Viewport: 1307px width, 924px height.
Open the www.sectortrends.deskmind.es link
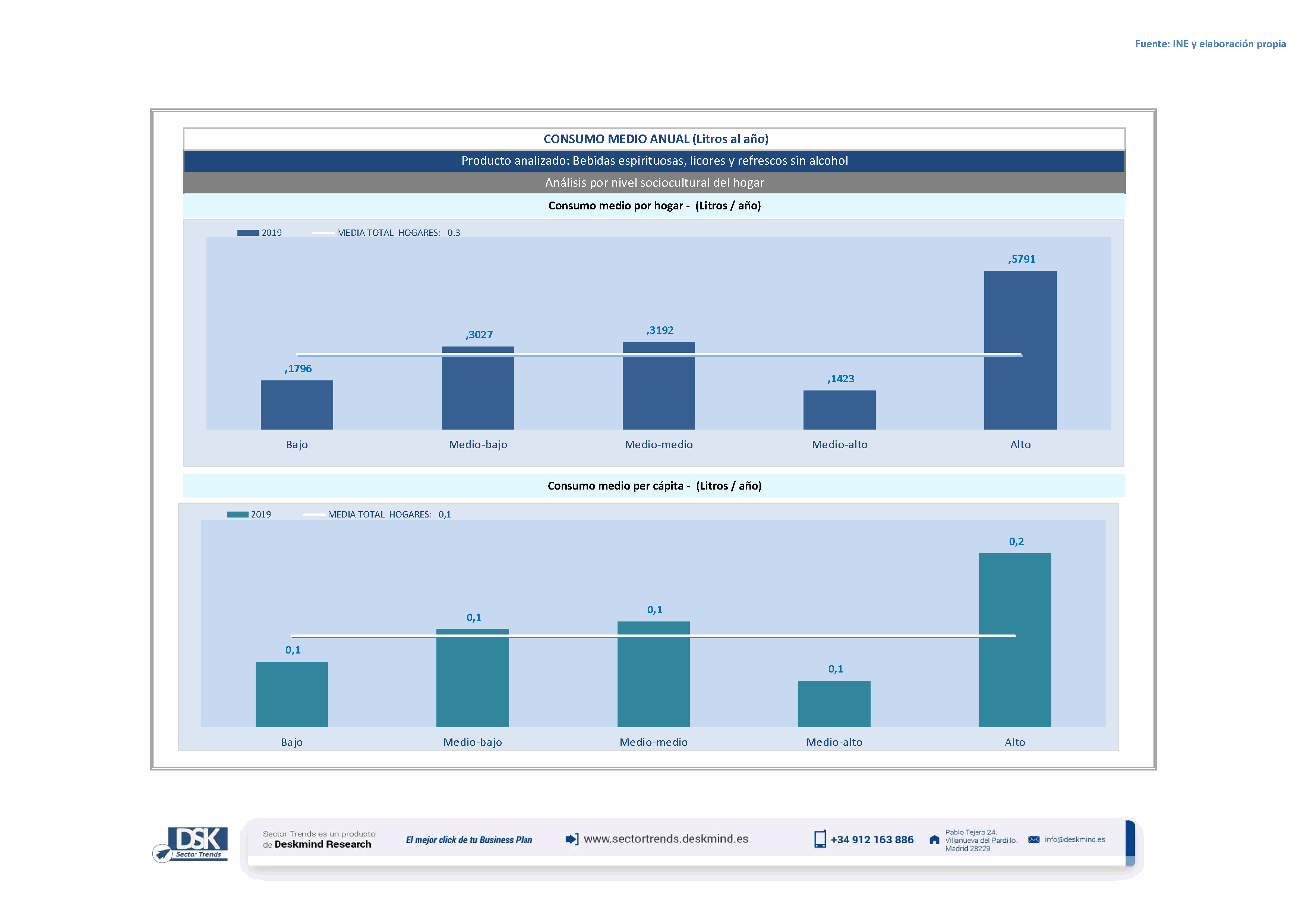[x=666, y=839]
